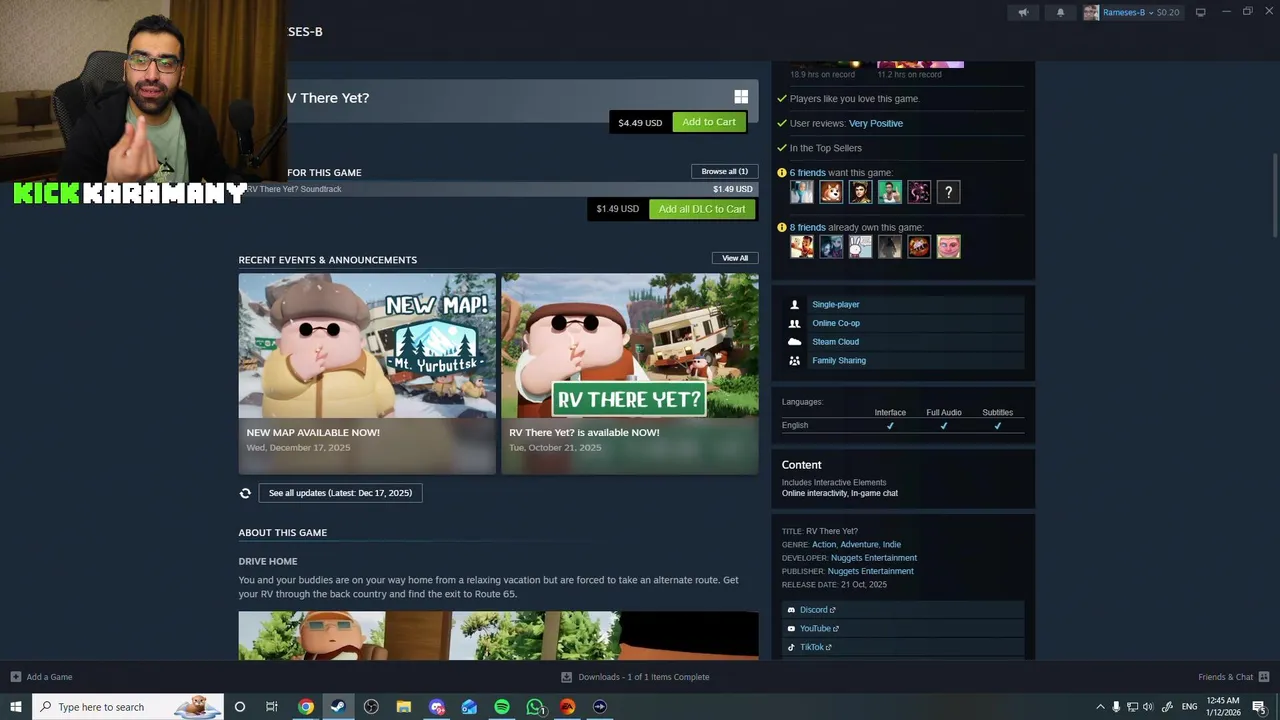Image resolution: width=1280 pixels, height=720 pixels.
Task: Open the Adventure genre link
Action: pyautogui.click(x=859, y=544)
